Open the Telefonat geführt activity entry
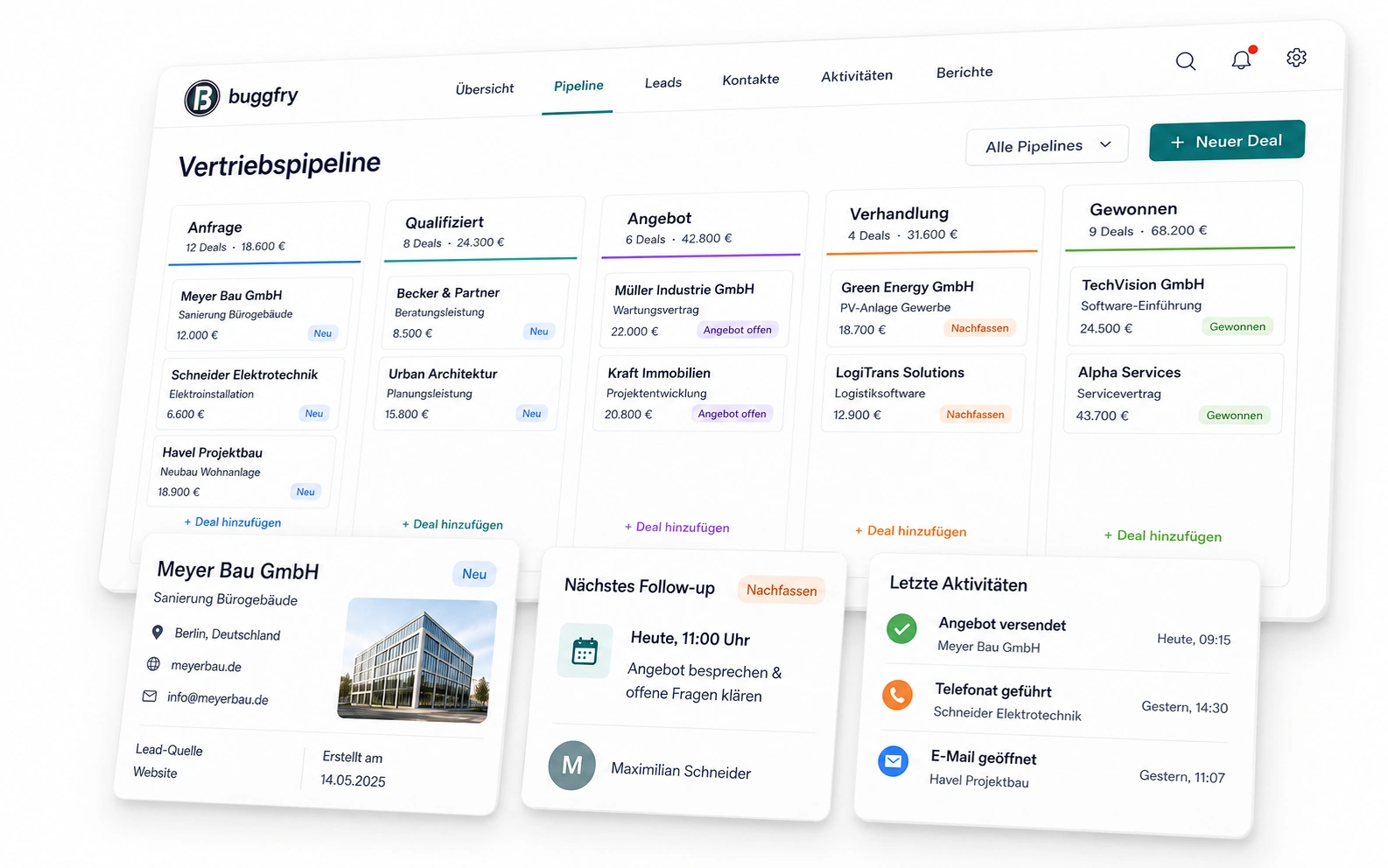1388x868 pixels. click(x=1055, y=703)
